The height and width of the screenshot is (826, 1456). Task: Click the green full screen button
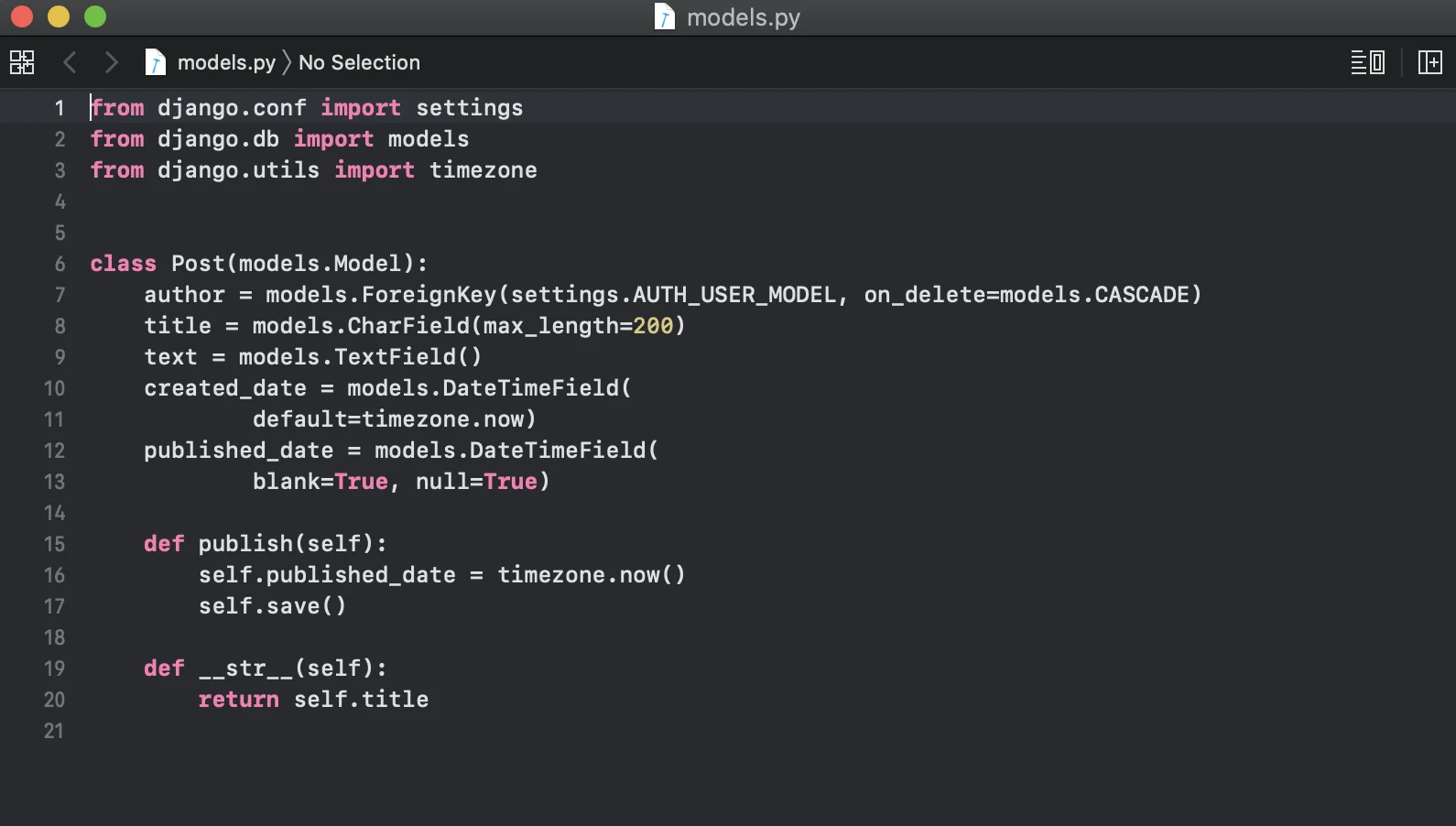[95, 16]
